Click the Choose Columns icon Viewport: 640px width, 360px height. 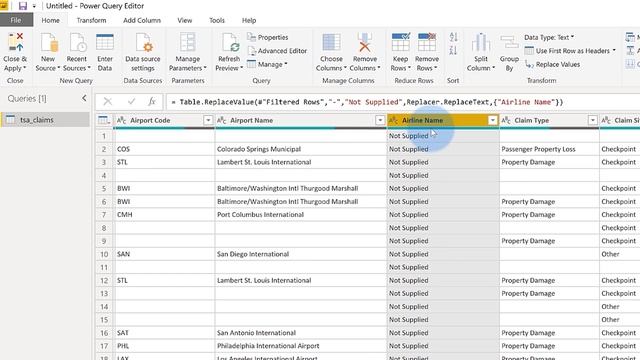(x=331, y=42)
